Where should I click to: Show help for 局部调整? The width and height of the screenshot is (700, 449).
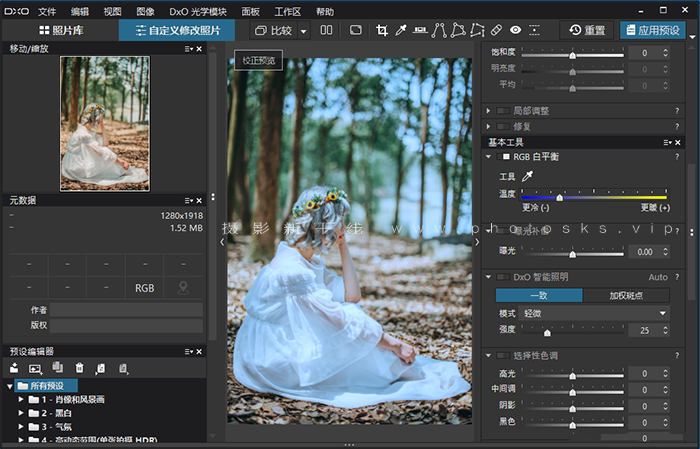[x=677, y=111]
